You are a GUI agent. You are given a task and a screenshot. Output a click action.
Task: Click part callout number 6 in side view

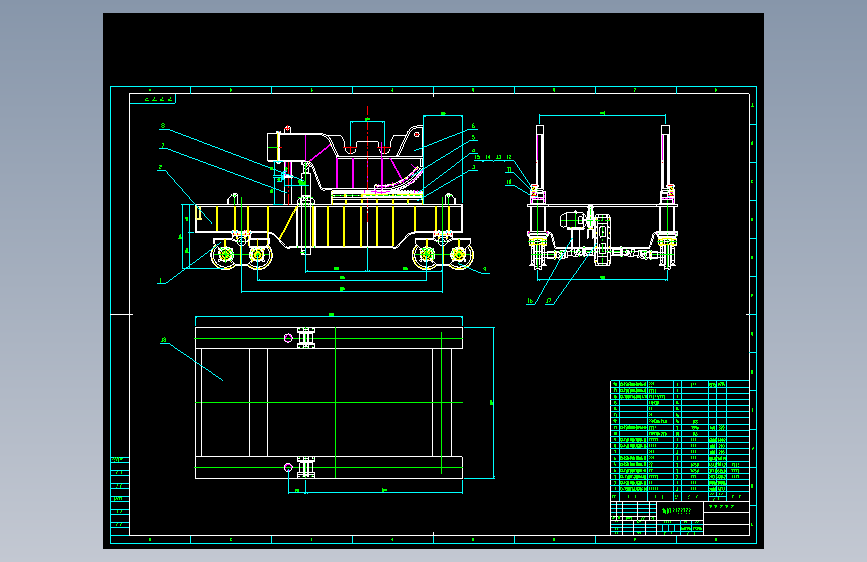473,126
